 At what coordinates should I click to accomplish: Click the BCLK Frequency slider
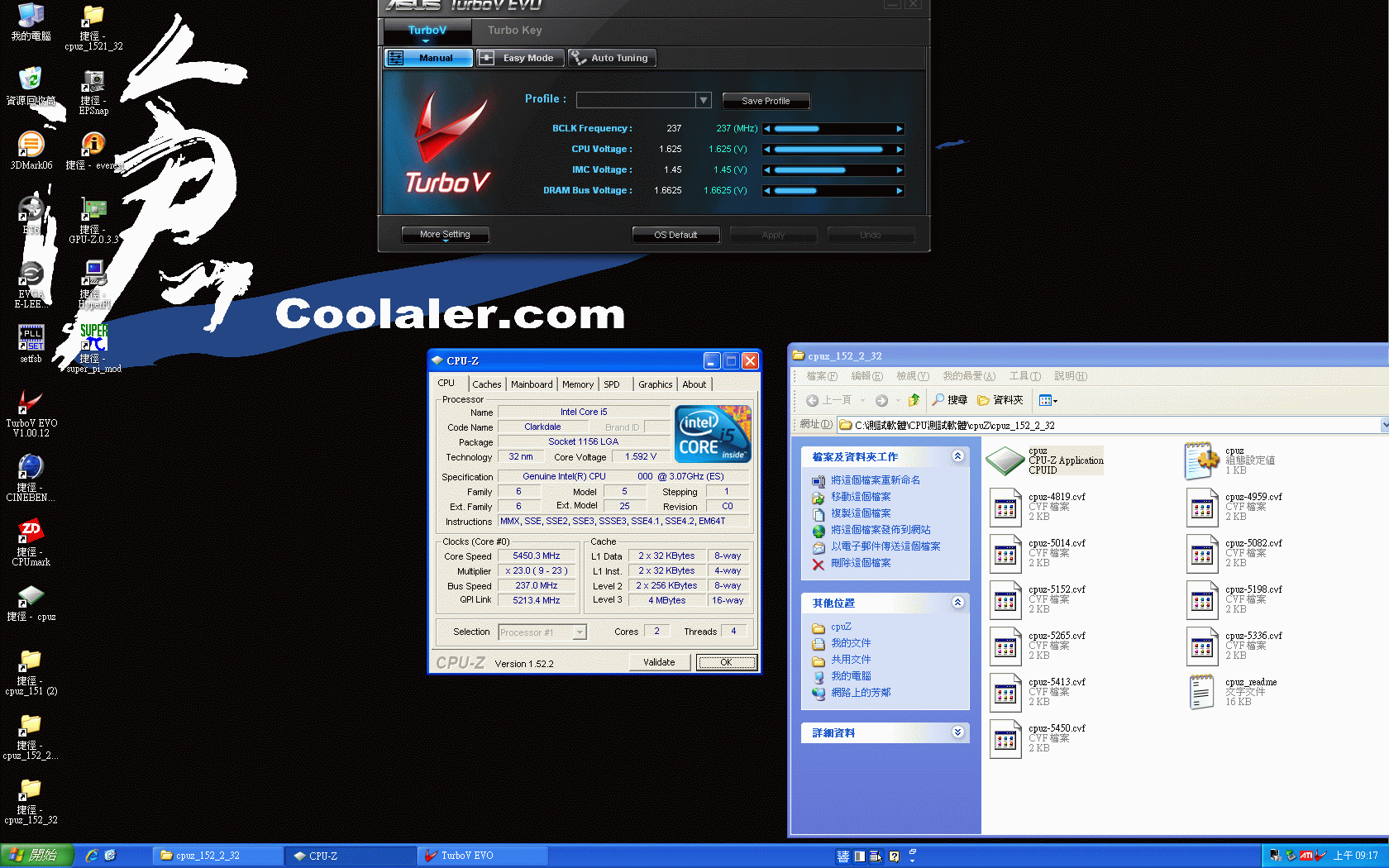click(x=833, y=129)
